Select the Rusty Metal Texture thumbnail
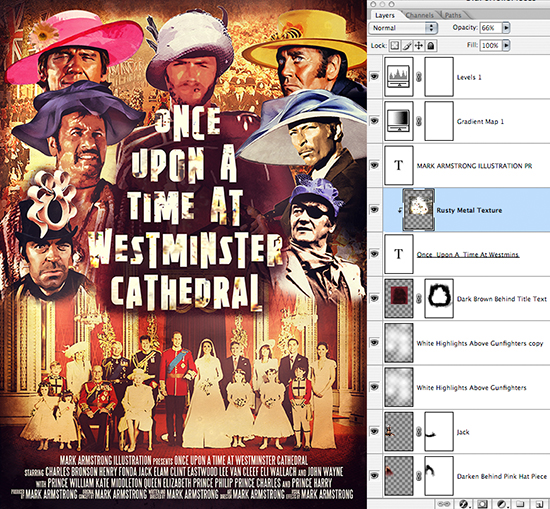The height and width of the screenshot is (509, 550). [x=418, y=210]
